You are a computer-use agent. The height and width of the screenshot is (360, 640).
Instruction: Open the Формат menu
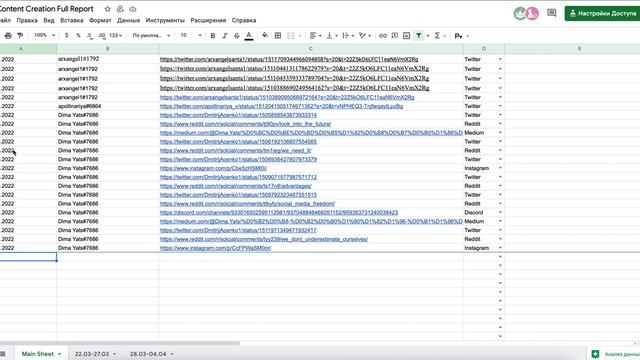pos(100,20)
